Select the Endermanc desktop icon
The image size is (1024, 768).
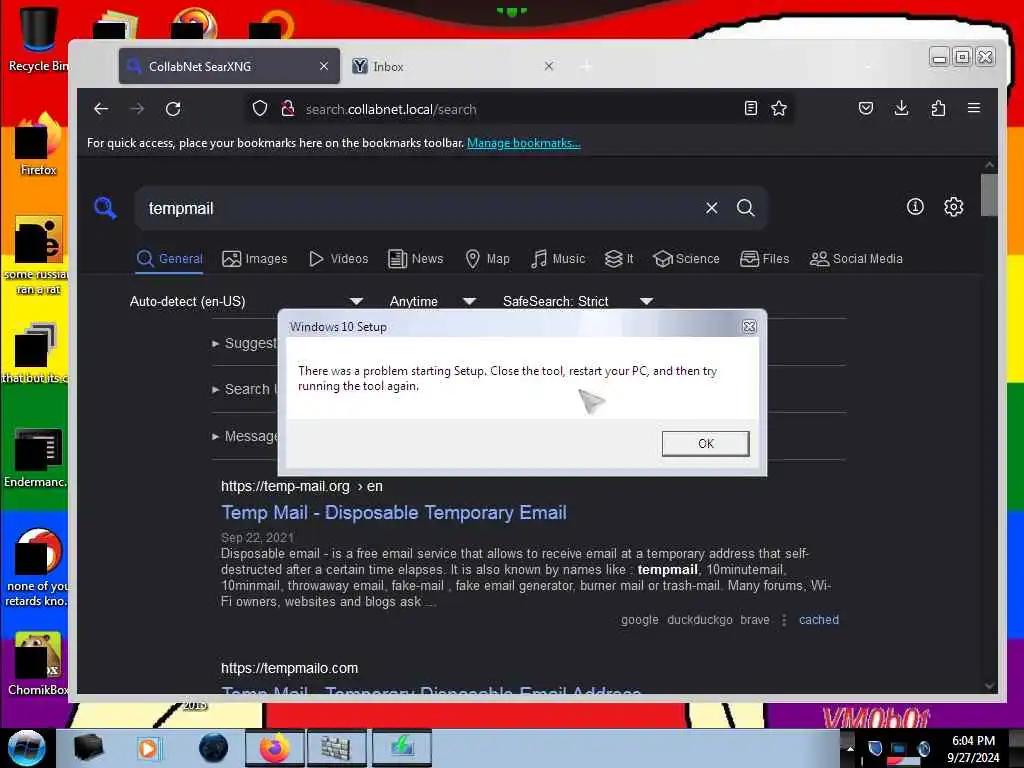37,458
